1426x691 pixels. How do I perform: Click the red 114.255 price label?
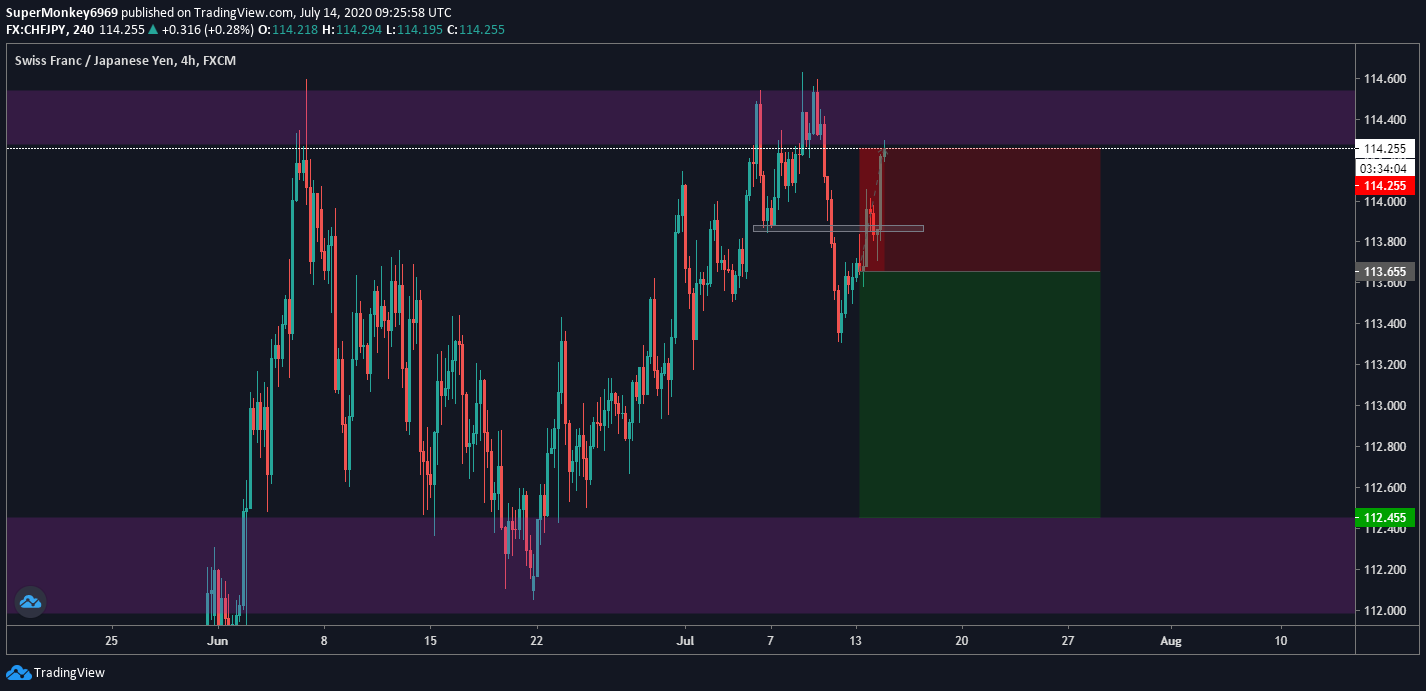click(x=1384, y=186)
